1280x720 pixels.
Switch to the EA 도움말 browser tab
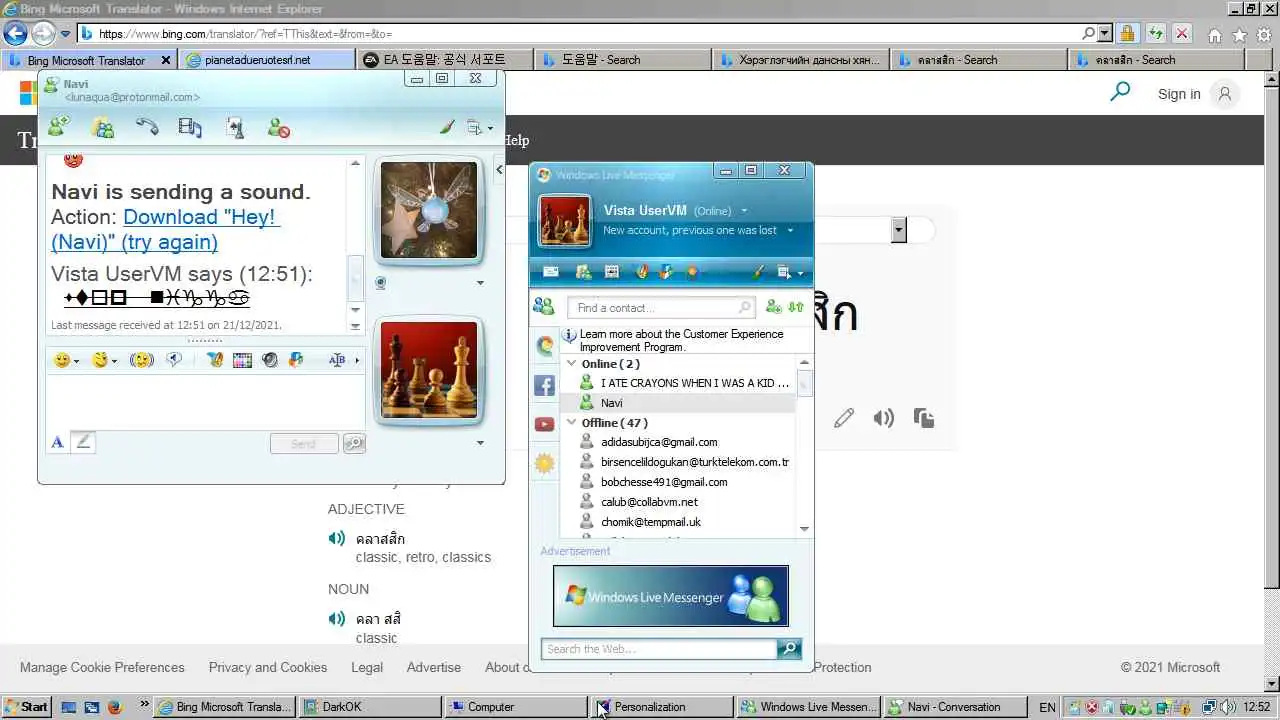[446, 60]
